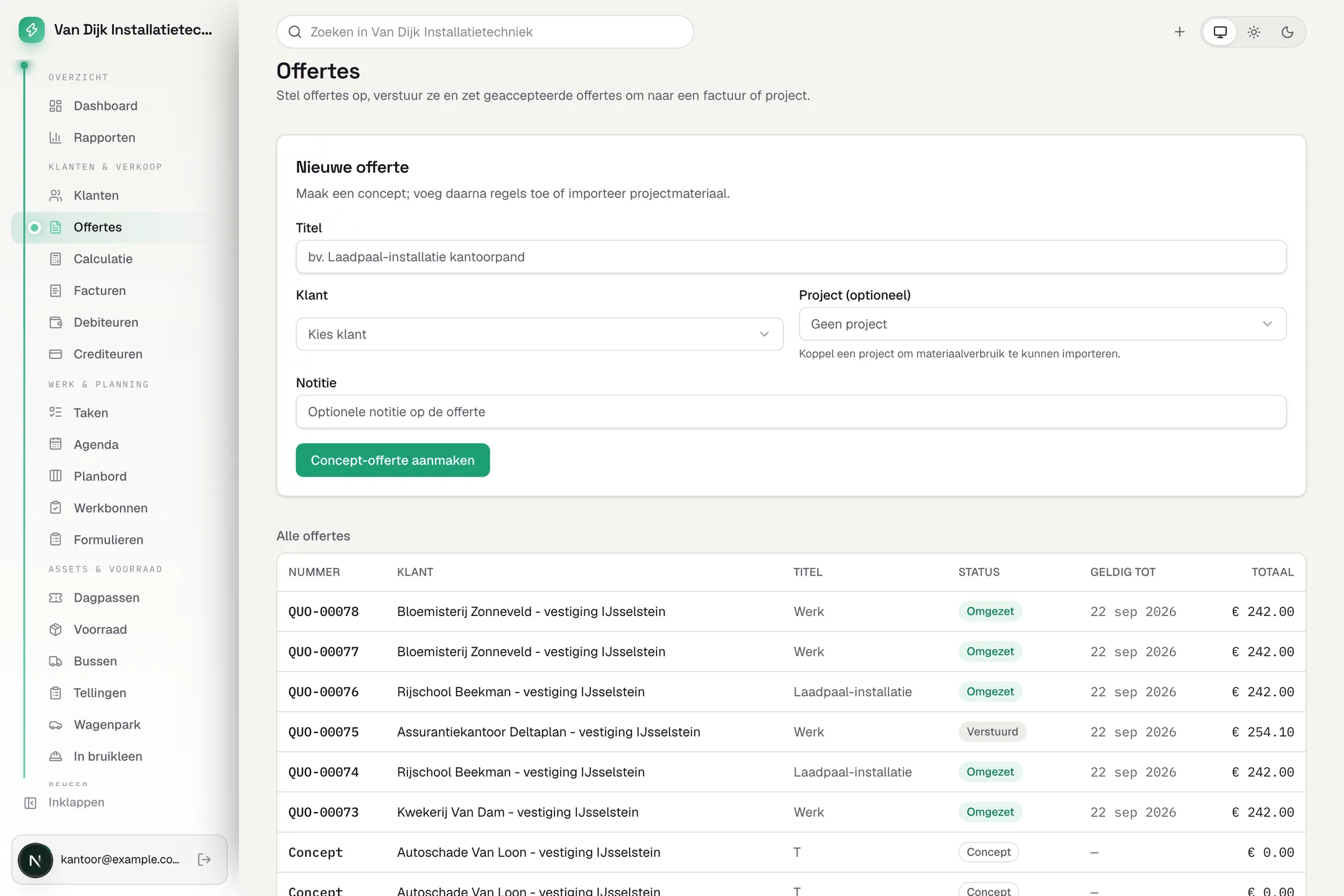Click Verstuurd status badge in QUO-00075 row

(x=992, y=732)
